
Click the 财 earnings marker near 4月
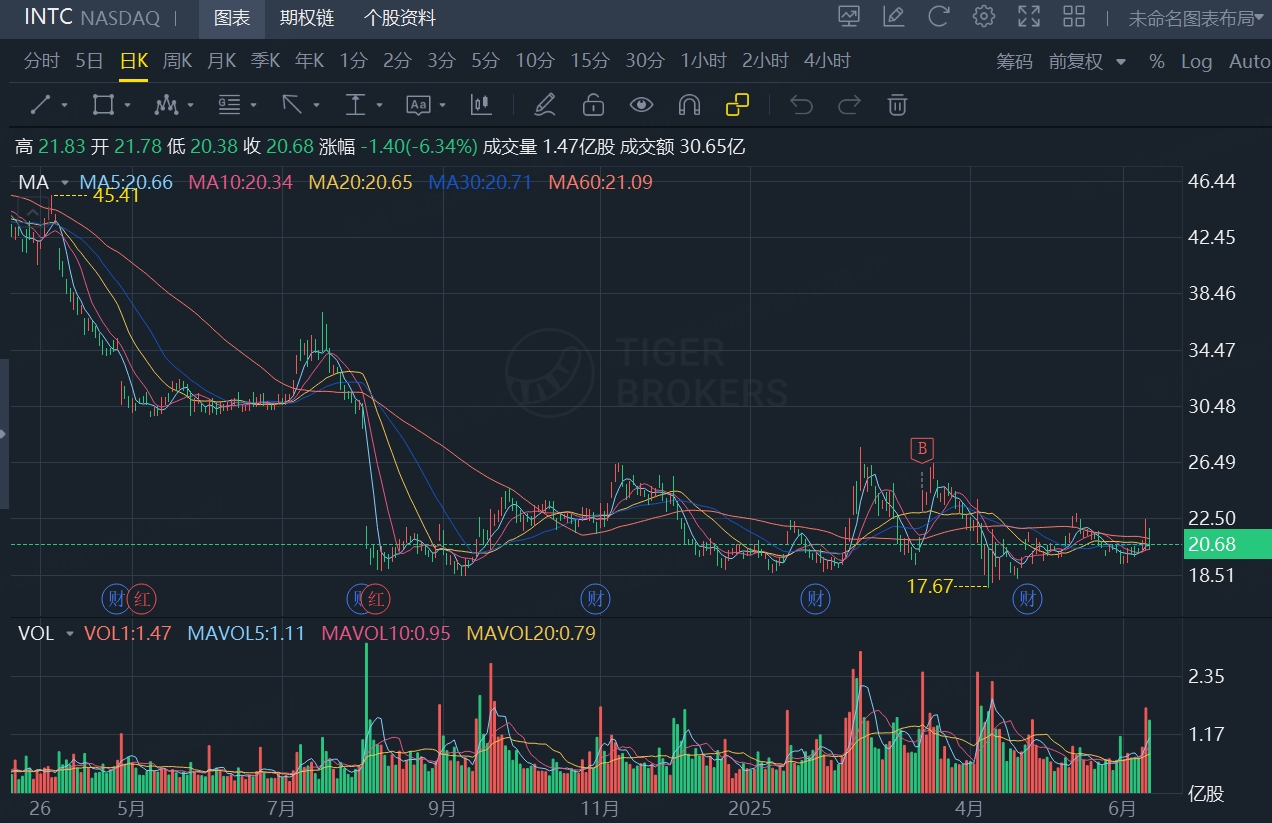(1027, 599)
